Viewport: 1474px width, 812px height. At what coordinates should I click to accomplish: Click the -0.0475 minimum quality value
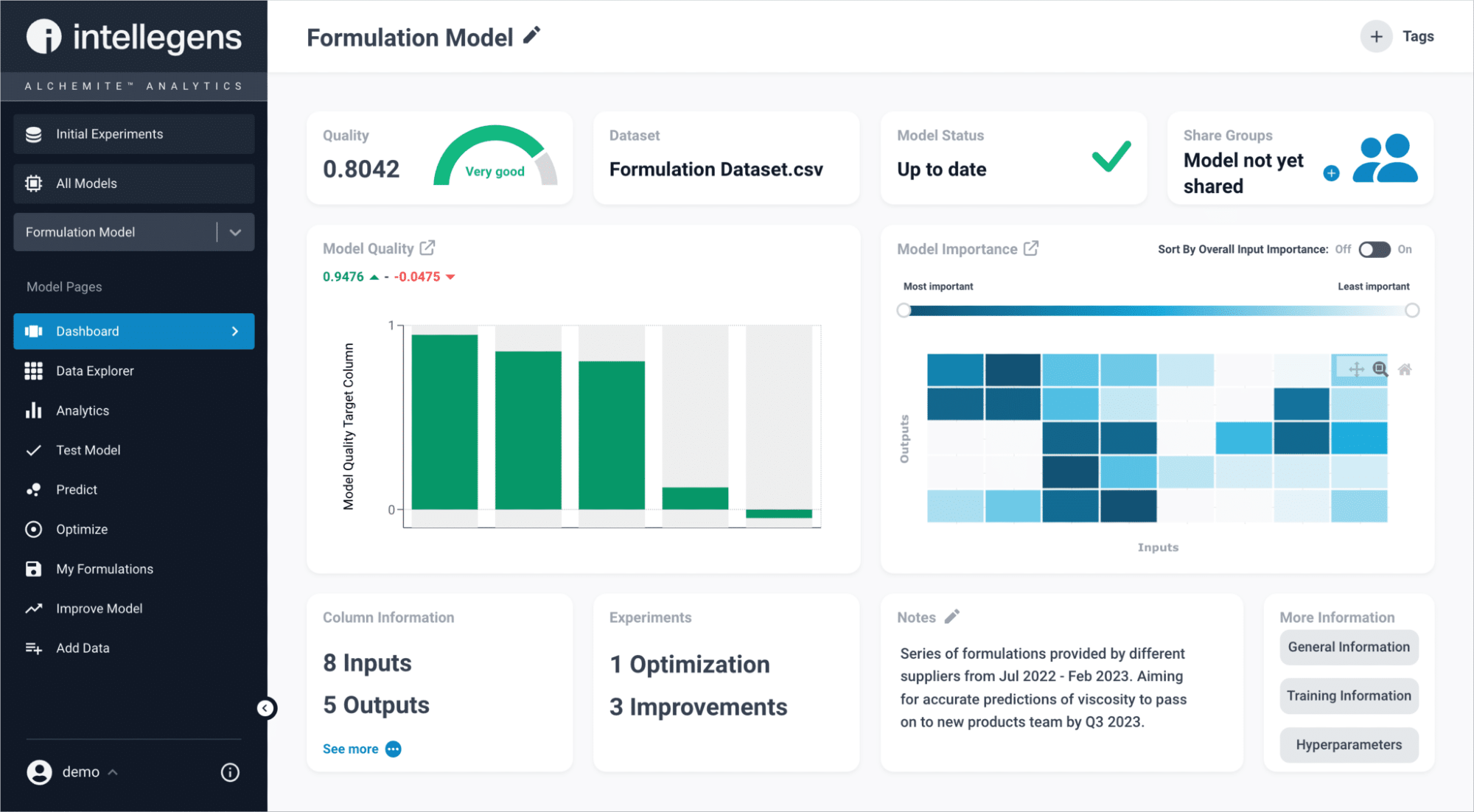(x=417, y=277)
